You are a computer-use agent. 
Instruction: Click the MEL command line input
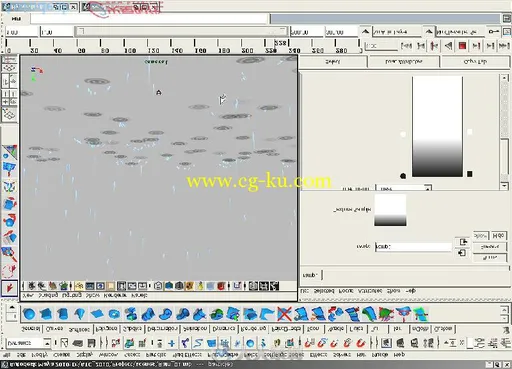tap(149, 19)
